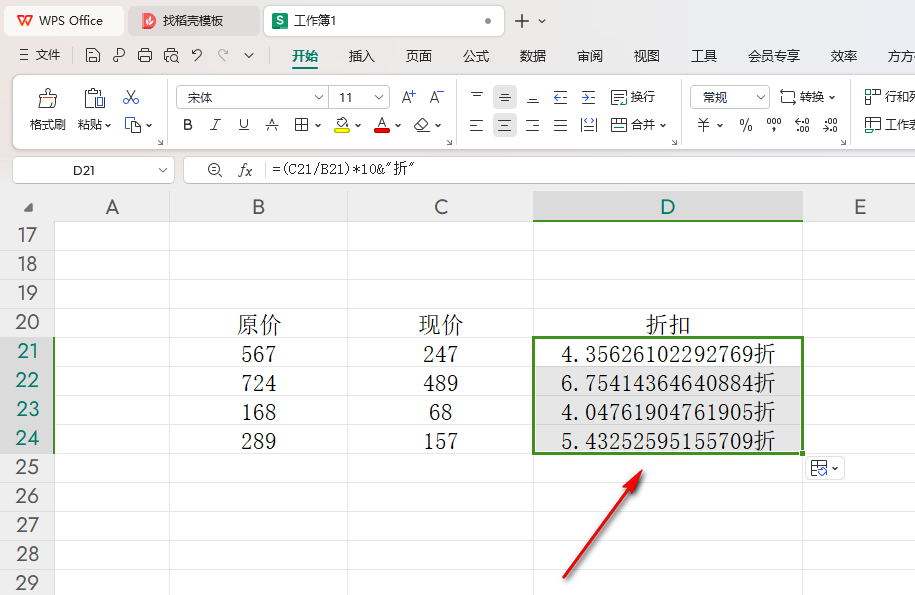
Task: Click the Justify alignment icon
Action: [x=560, y=125]
